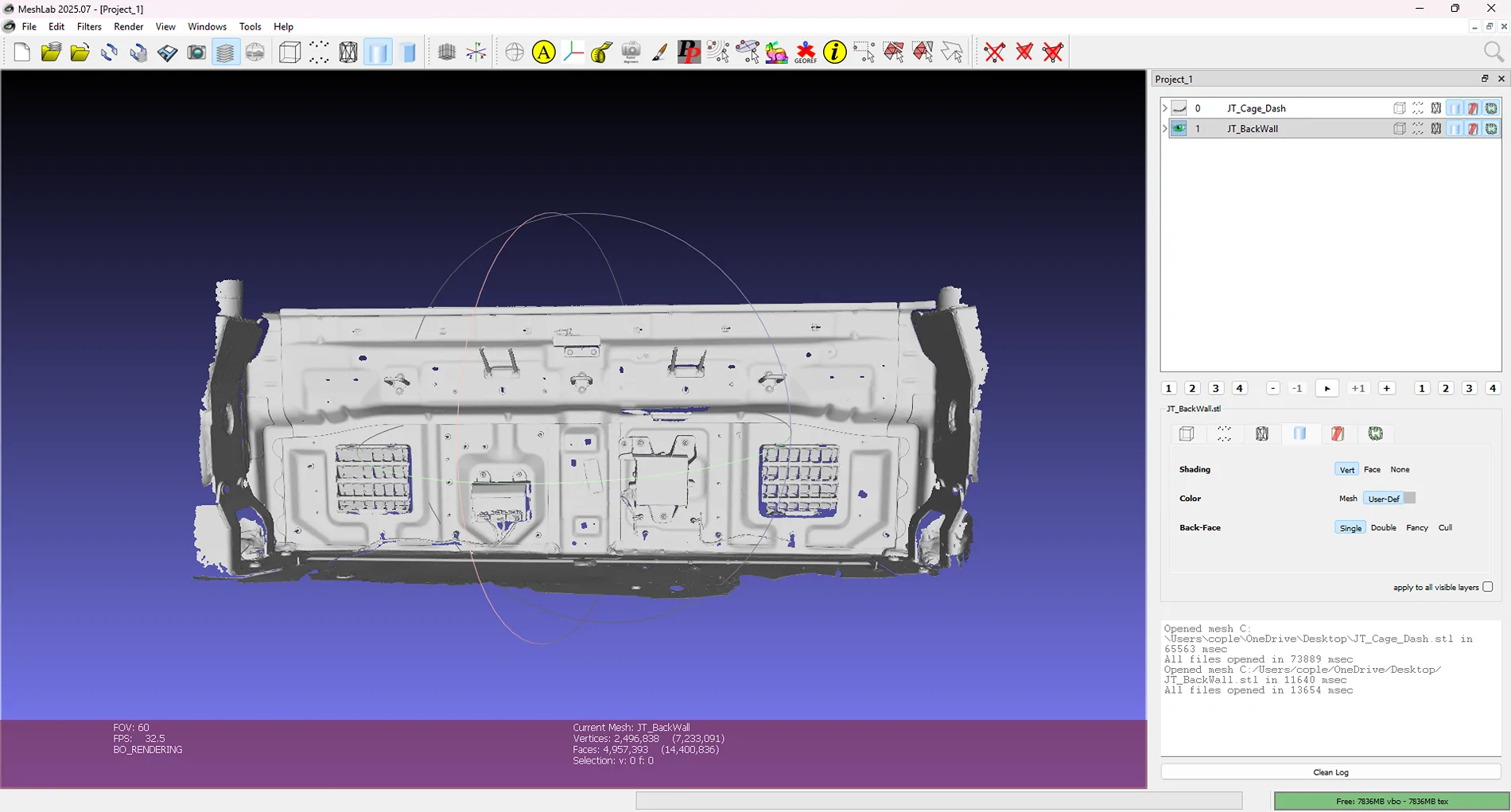Click the Snapshot camera icon

point(196,53)
